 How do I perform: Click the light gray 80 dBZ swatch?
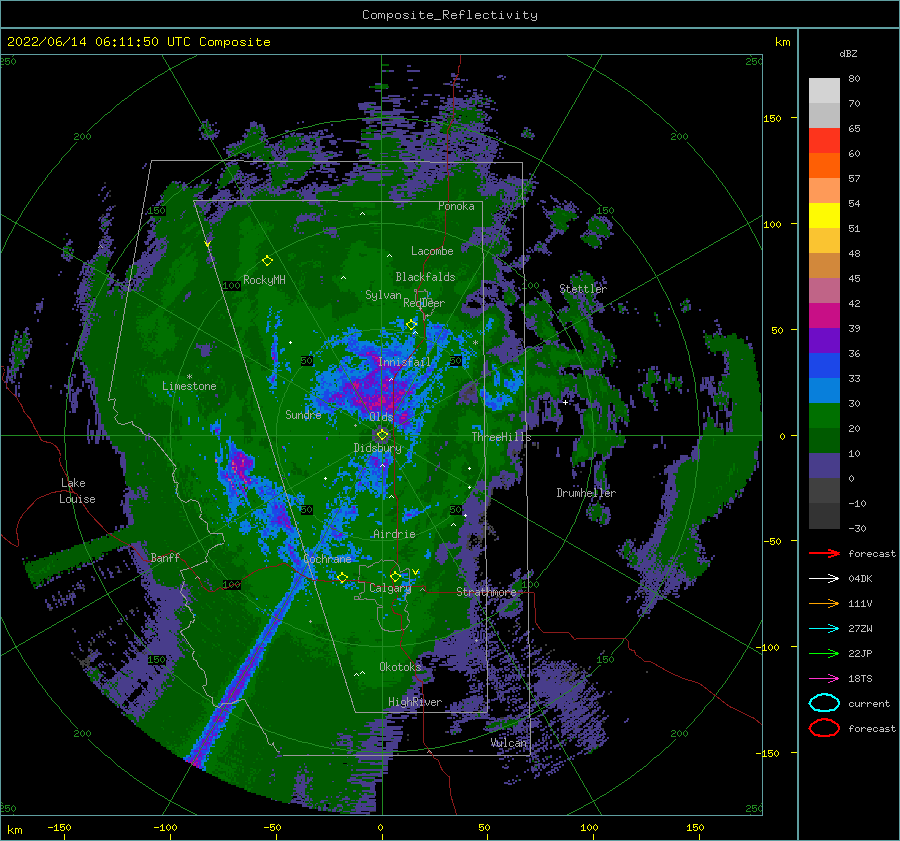824,91
